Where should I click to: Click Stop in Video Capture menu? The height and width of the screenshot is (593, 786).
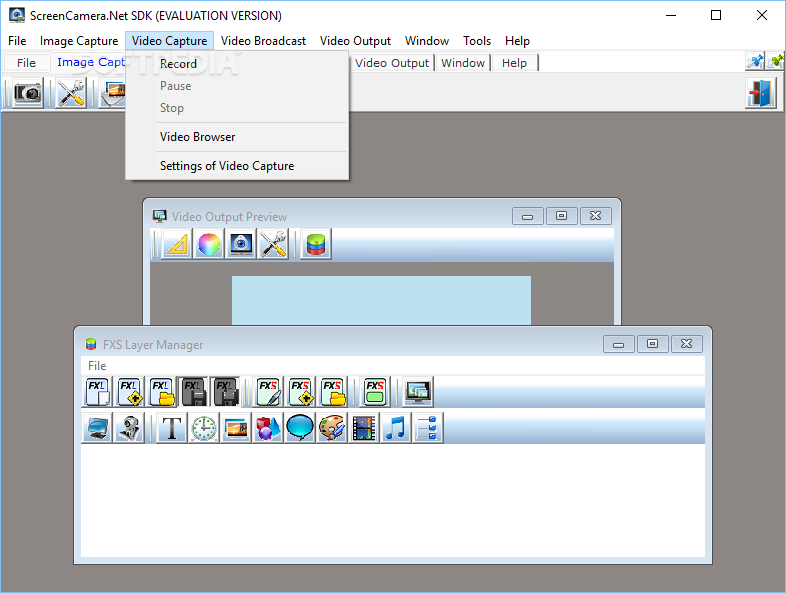tap(237, 108)
